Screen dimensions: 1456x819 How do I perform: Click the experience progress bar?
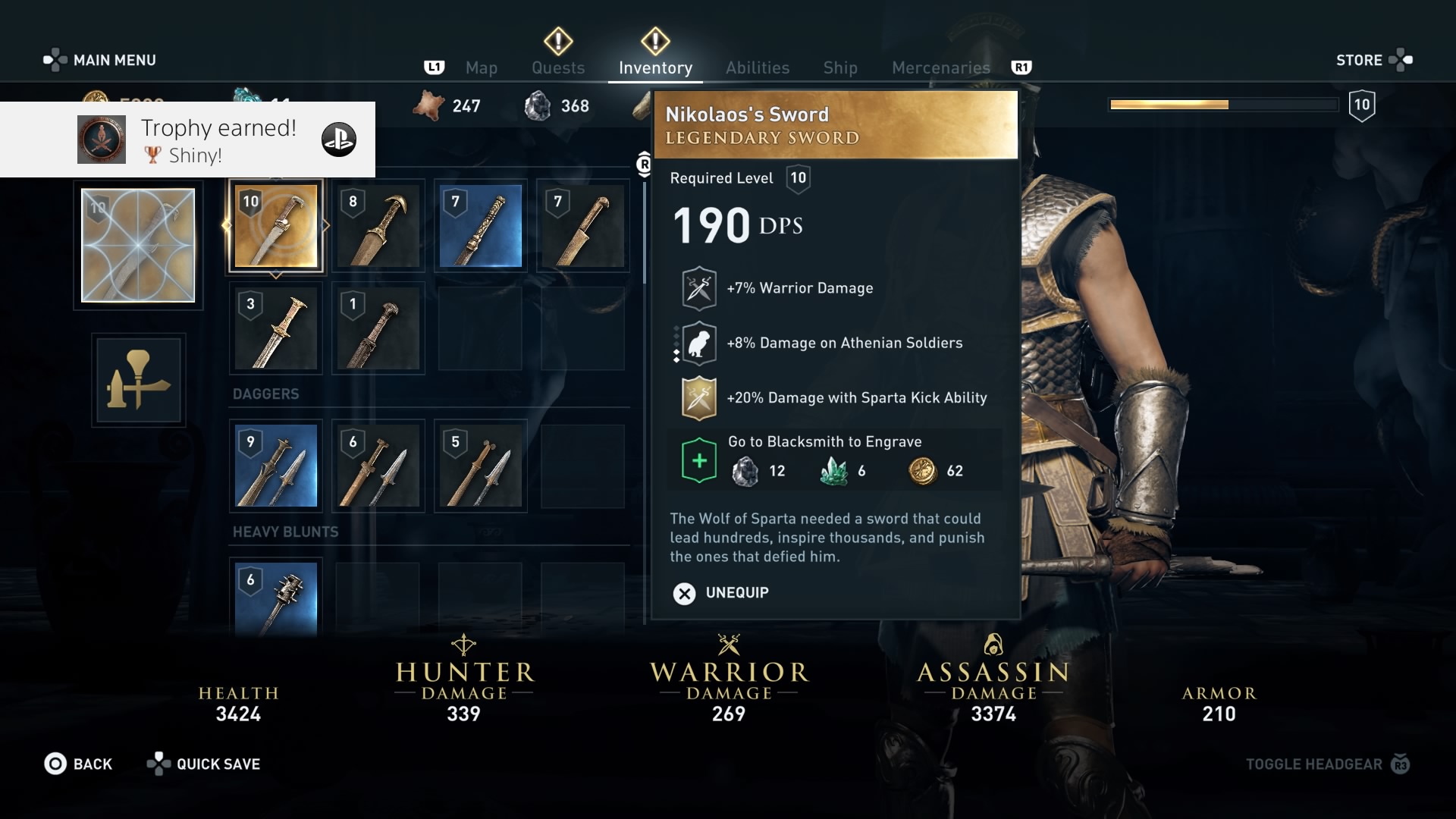[1223, 105]
